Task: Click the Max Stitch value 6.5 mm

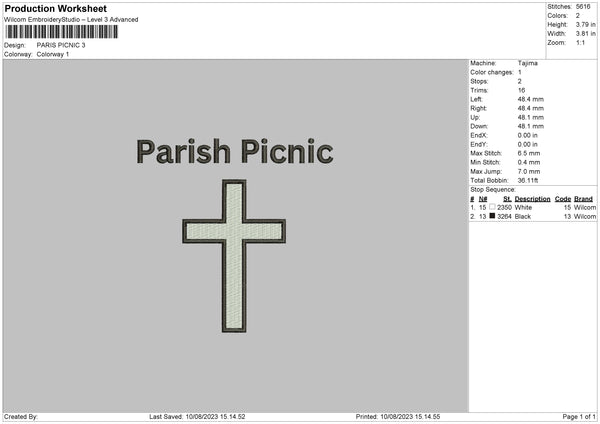Action: click(x=529, y=153)
